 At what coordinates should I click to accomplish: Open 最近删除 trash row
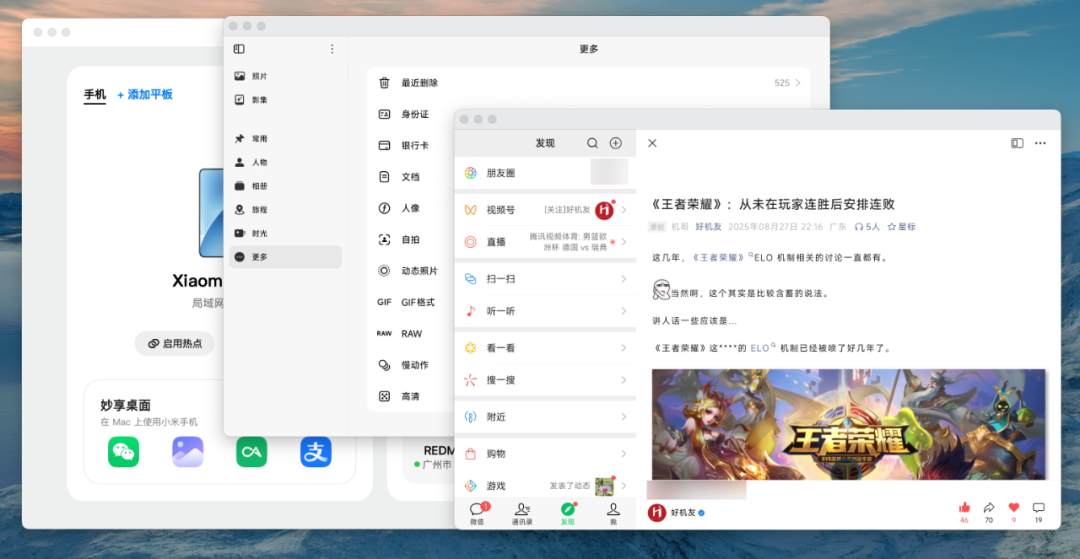click(588, 83)
